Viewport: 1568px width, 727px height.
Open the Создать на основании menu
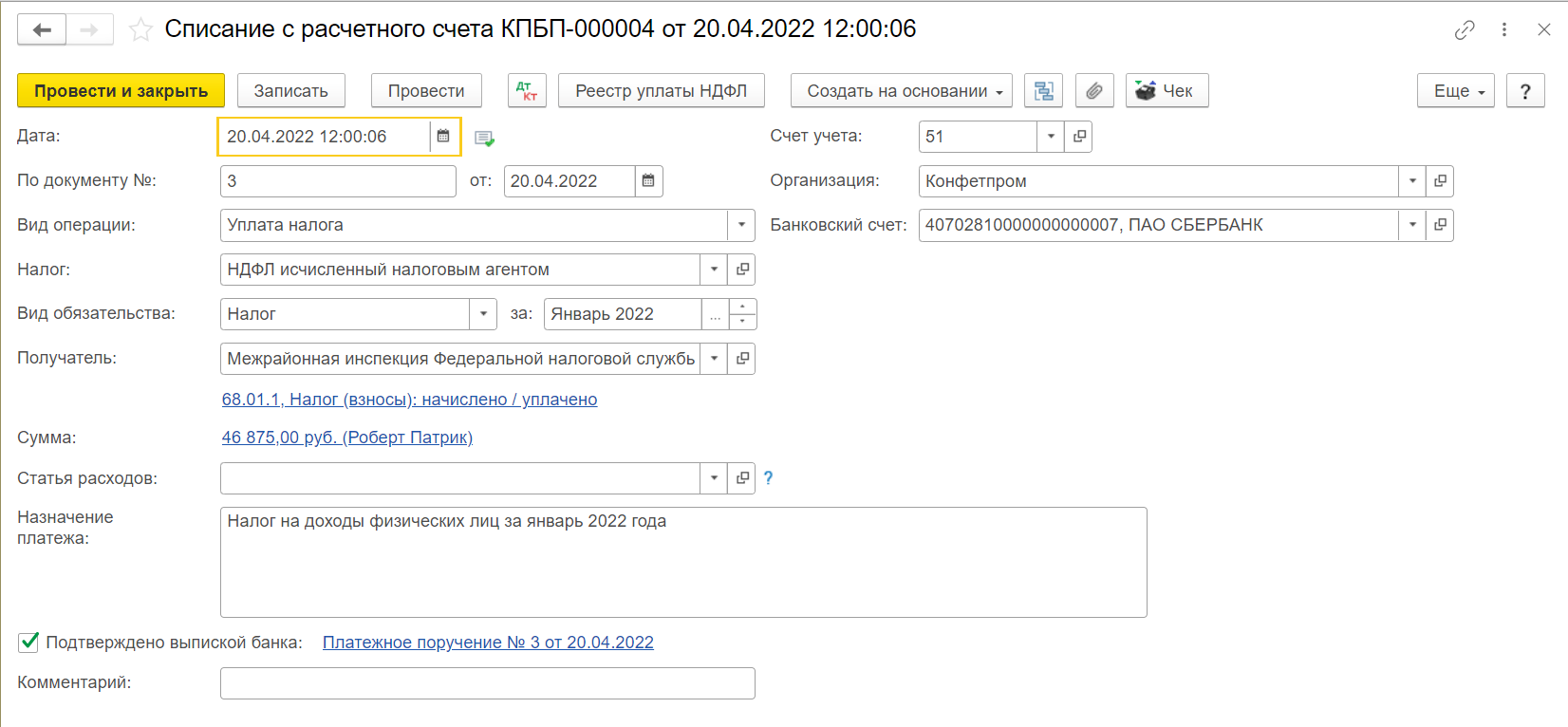[x=901, y=91]
